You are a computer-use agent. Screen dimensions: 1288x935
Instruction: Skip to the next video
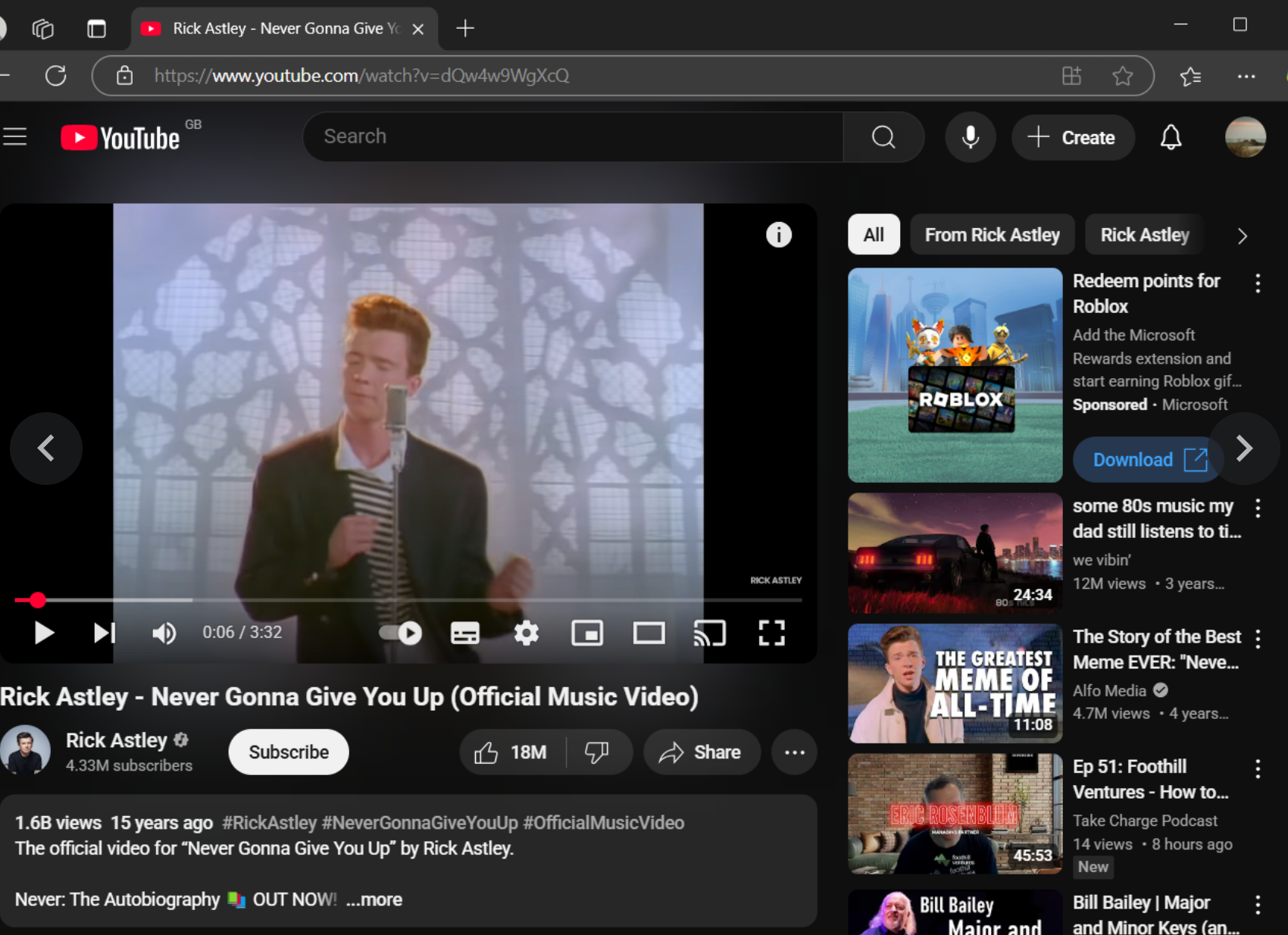coord(104,633)
